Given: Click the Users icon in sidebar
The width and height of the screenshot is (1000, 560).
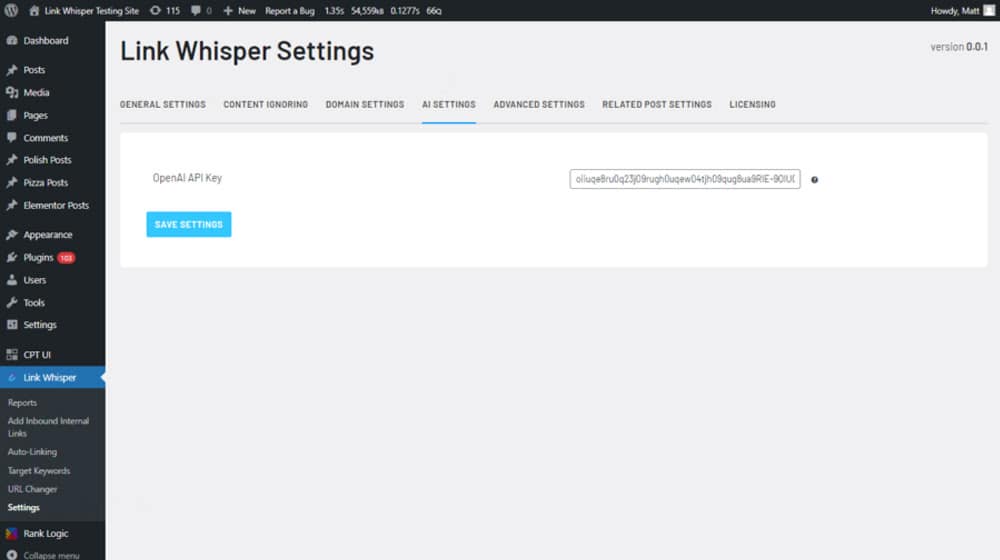Looking at the screenshot, I should tap(11, 280).
